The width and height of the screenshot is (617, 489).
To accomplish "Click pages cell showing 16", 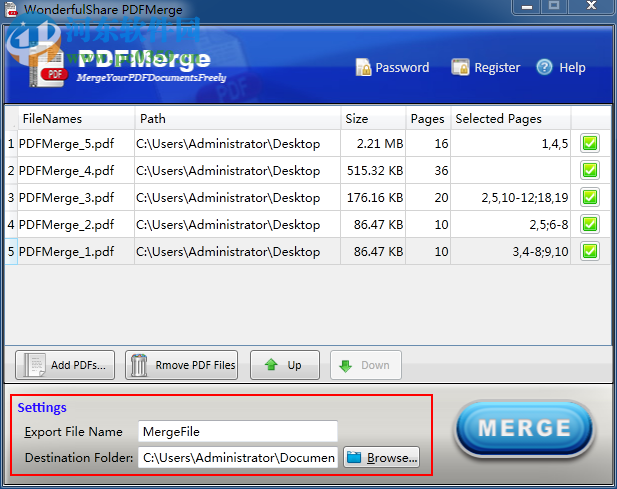I will click(428, 144).
